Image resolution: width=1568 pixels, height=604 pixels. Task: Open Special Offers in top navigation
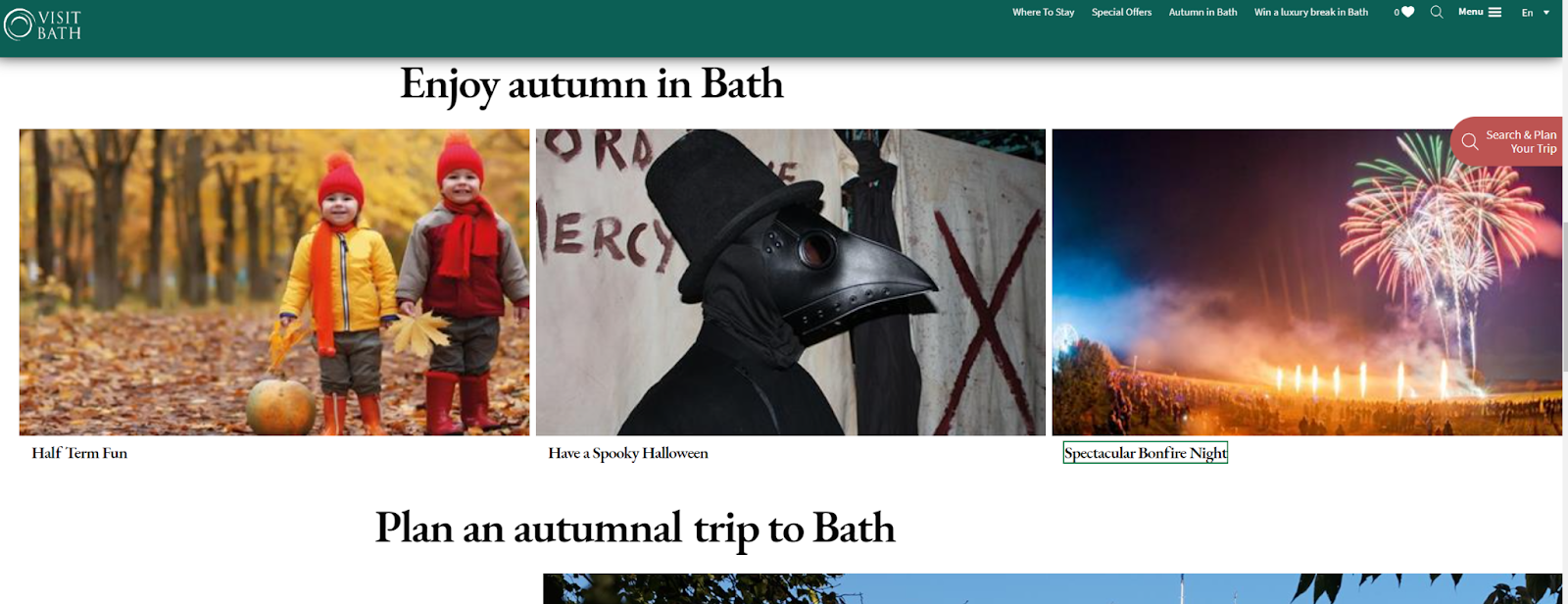(x=1121, y=12)
